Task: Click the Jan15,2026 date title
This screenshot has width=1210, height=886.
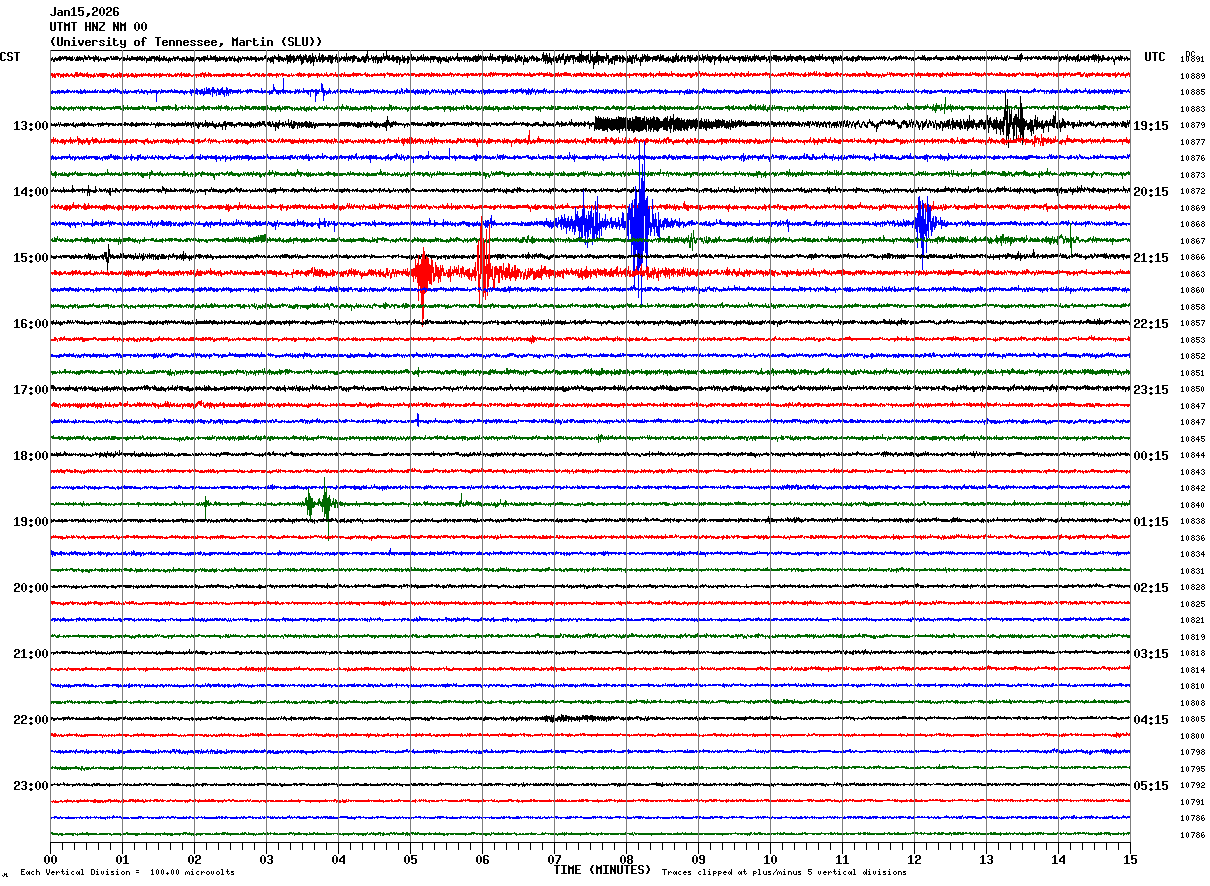Action: [84, 12]
